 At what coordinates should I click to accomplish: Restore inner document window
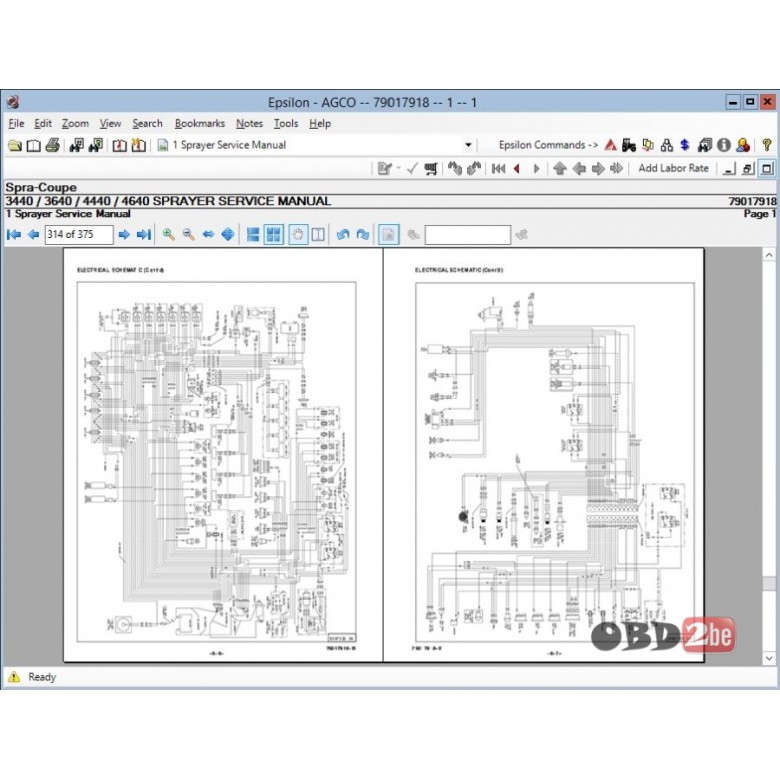[748, 169]
